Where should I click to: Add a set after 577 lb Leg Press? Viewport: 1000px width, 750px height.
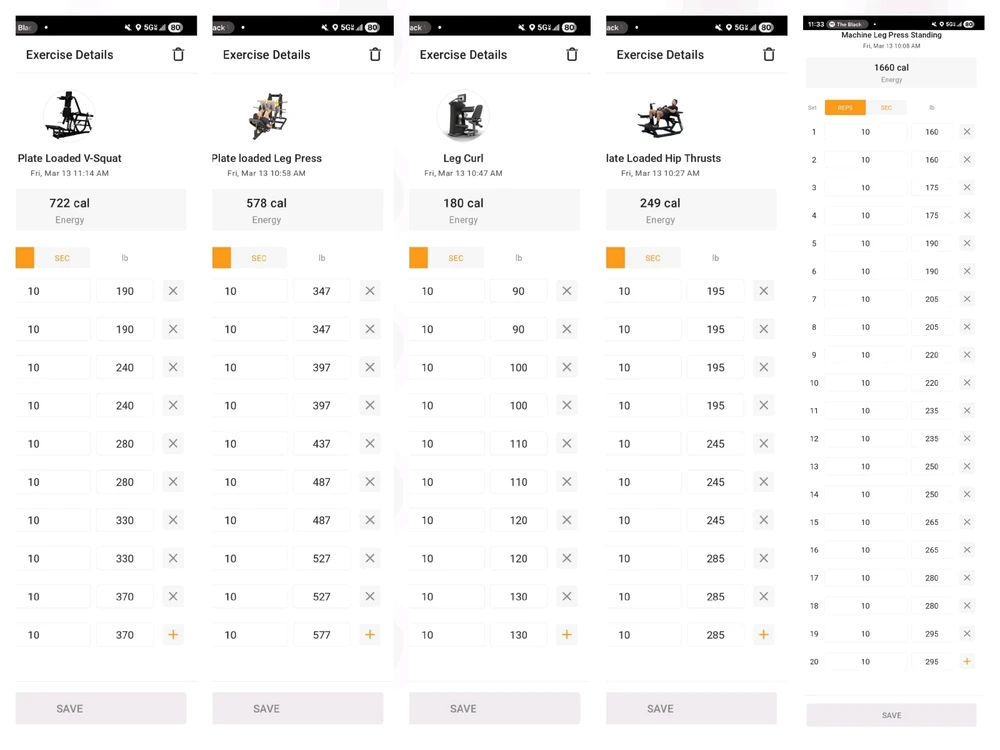click(x=370, y=635)
